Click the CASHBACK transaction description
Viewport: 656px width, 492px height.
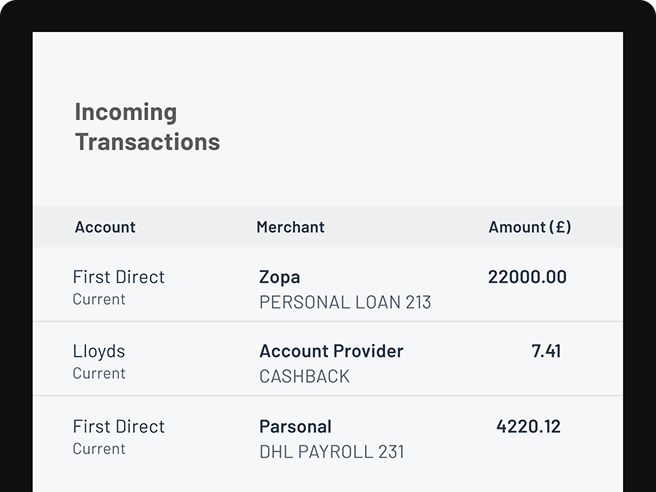pos(304,377)
